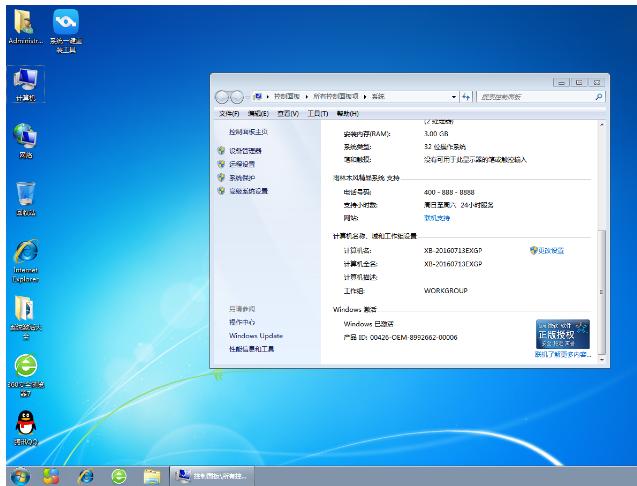Open Internet Explorer from the taskbar
Screen dimensions: 637x486
pos(86,476)
